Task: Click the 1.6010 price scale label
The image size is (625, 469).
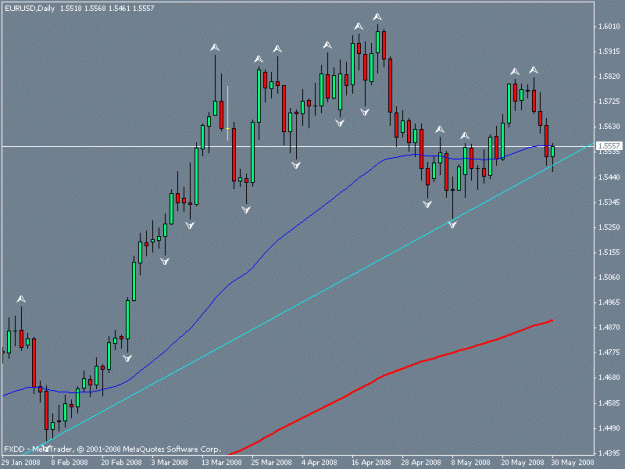Action: [609, 26]
